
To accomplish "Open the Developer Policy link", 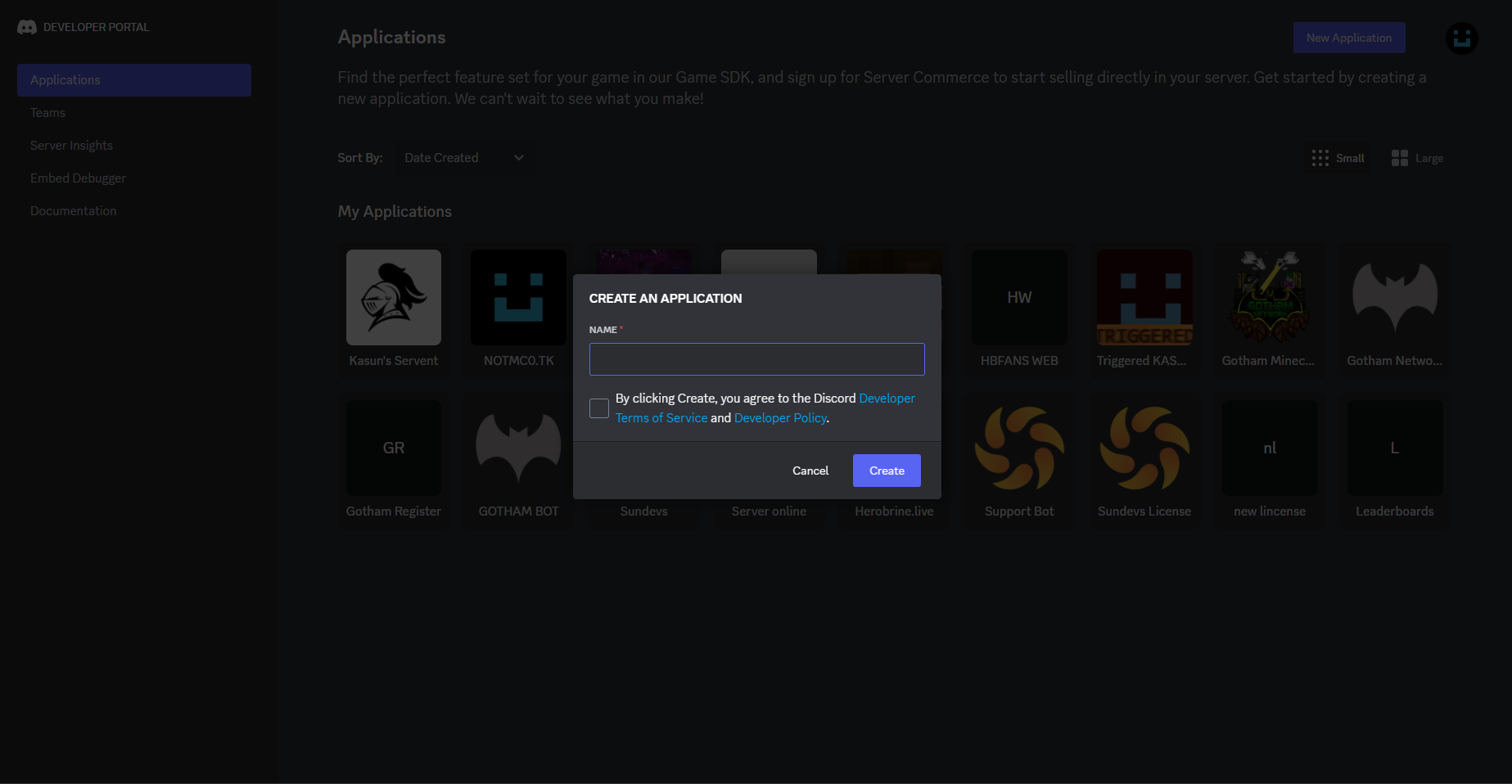I will pos(780,418).
